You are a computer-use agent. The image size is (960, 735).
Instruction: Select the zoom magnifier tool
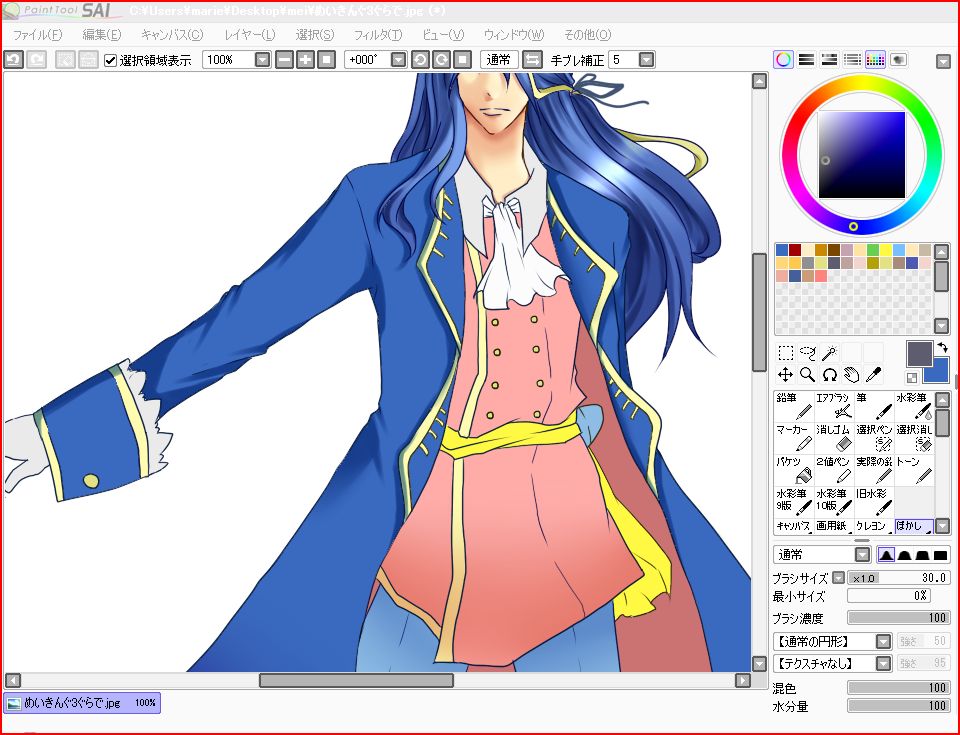coord(808,374)
